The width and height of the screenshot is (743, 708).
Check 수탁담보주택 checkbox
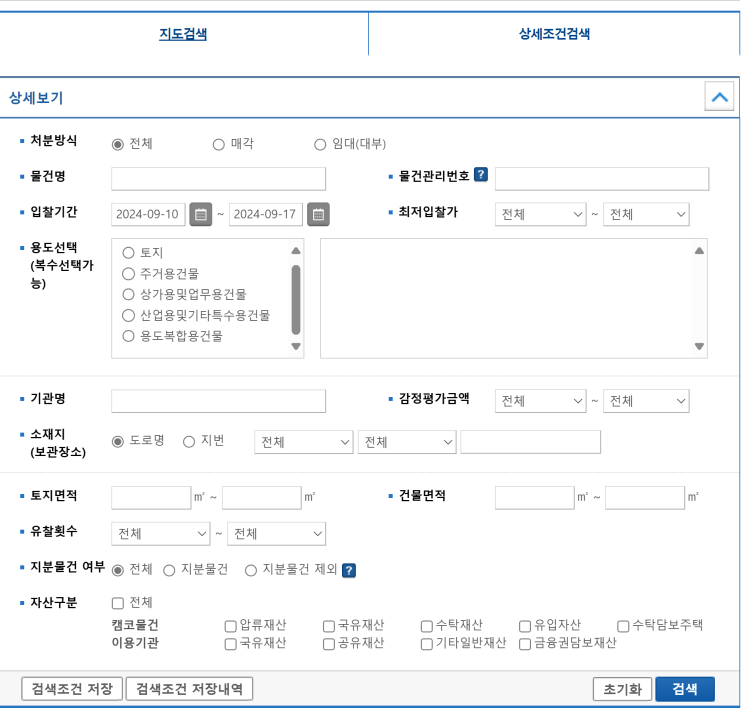(623, 626)
